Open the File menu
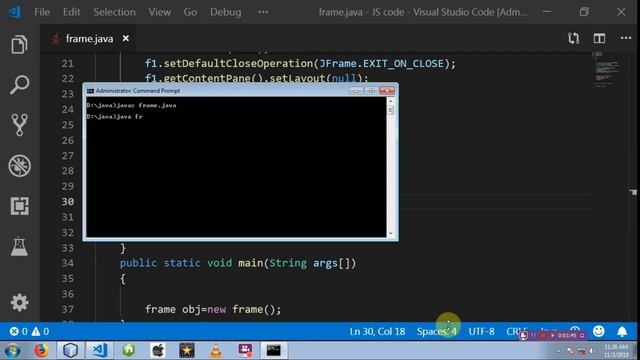Viewport: 640px width, 360px height. pos(42,12)
